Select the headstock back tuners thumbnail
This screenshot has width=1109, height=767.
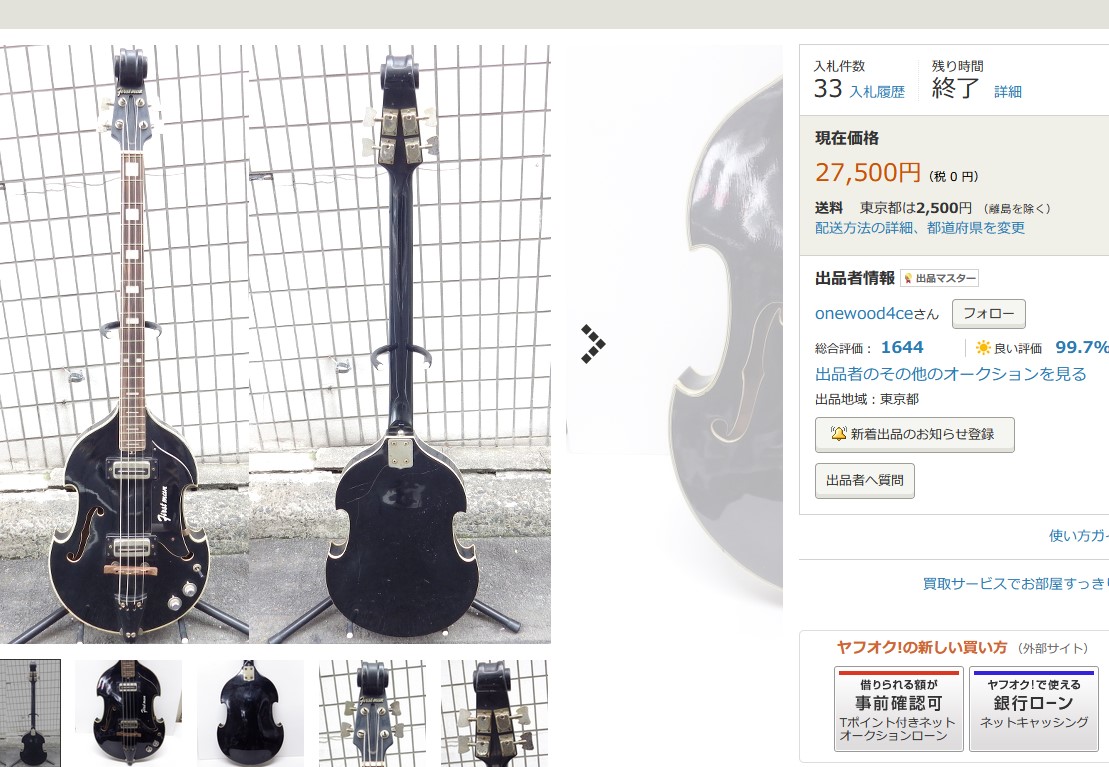pyautogui.click(x=494, y=713)
